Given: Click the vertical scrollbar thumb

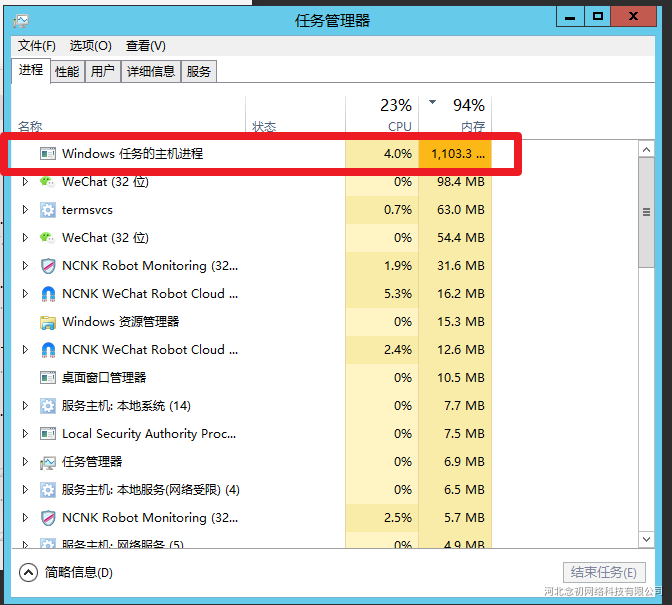Looking at the screenshot, I should [646, 213].
